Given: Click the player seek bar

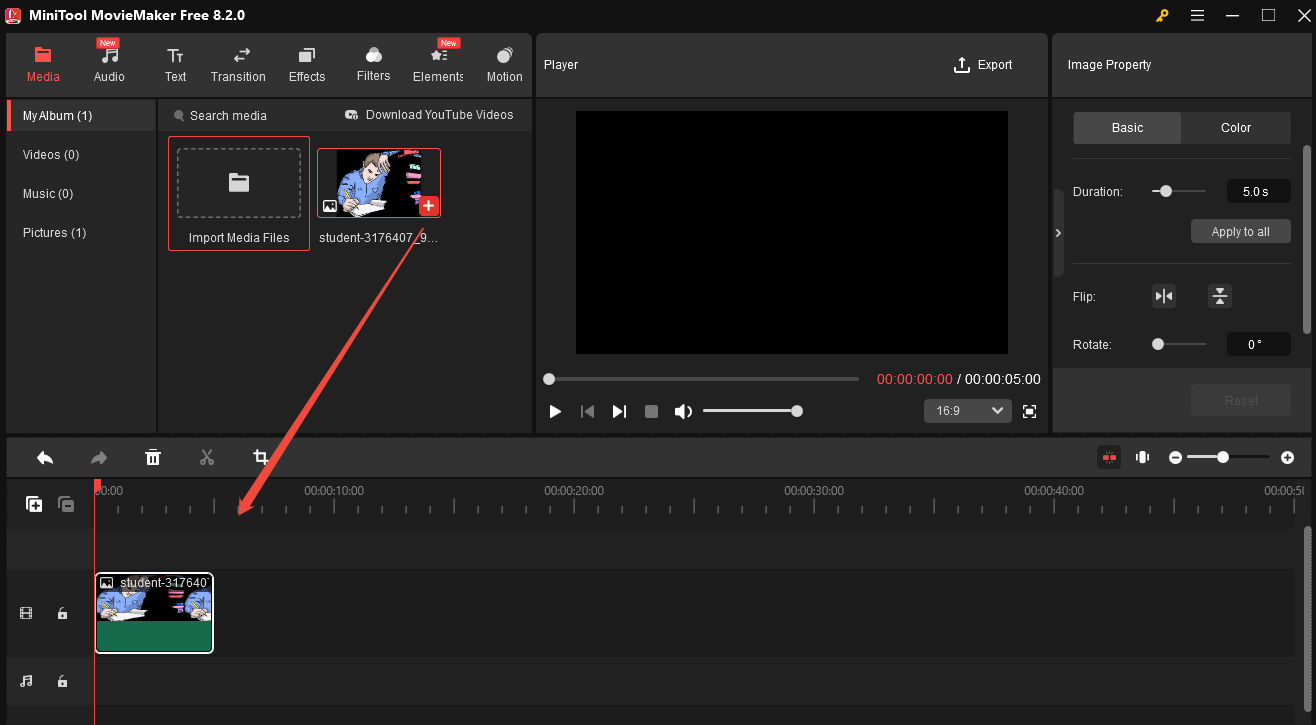Looking at the screenshot, I should tap(701, 379).
